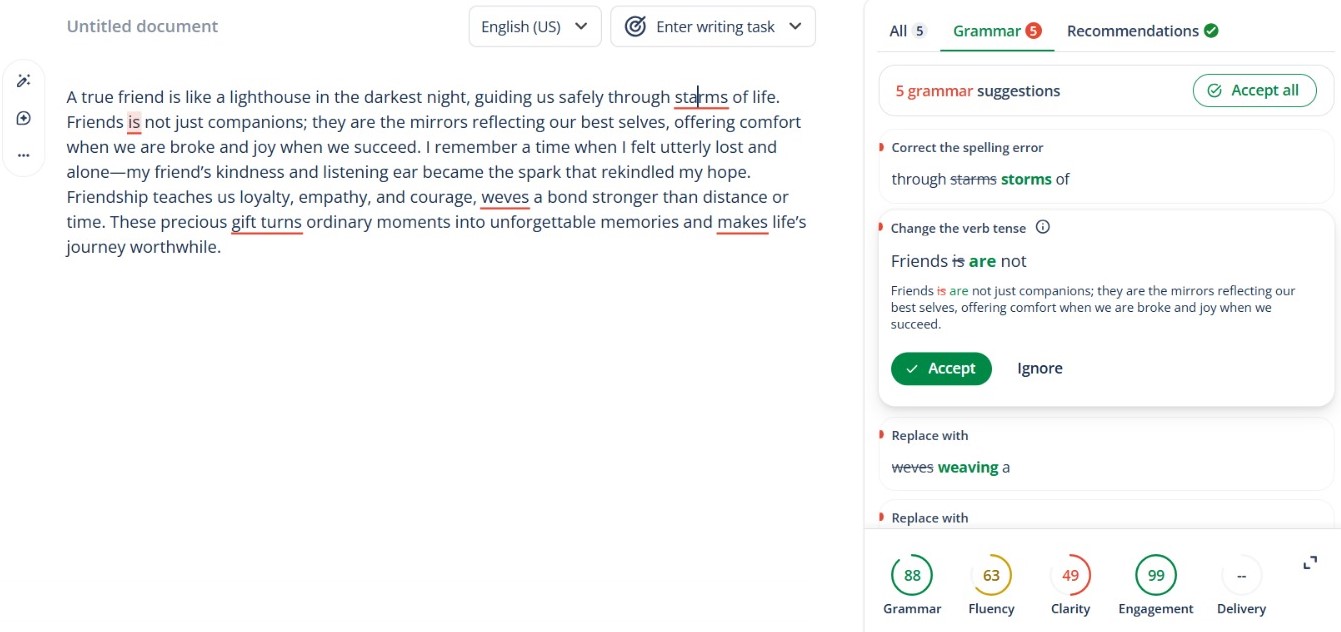1341x632 pixels.
Task: Click the Fluency score circle 63
Action: 991,575
